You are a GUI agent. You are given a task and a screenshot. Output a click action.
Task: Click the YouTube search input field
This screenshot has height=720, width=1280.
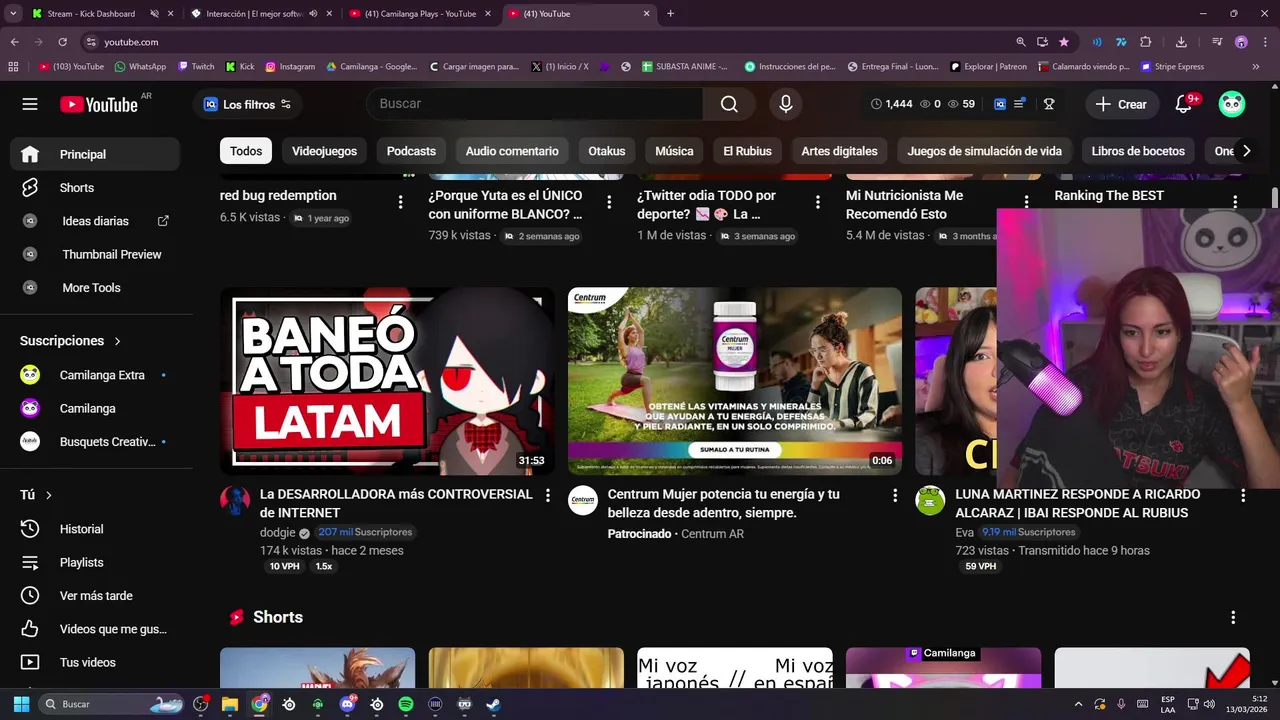(x=535, y=104)
